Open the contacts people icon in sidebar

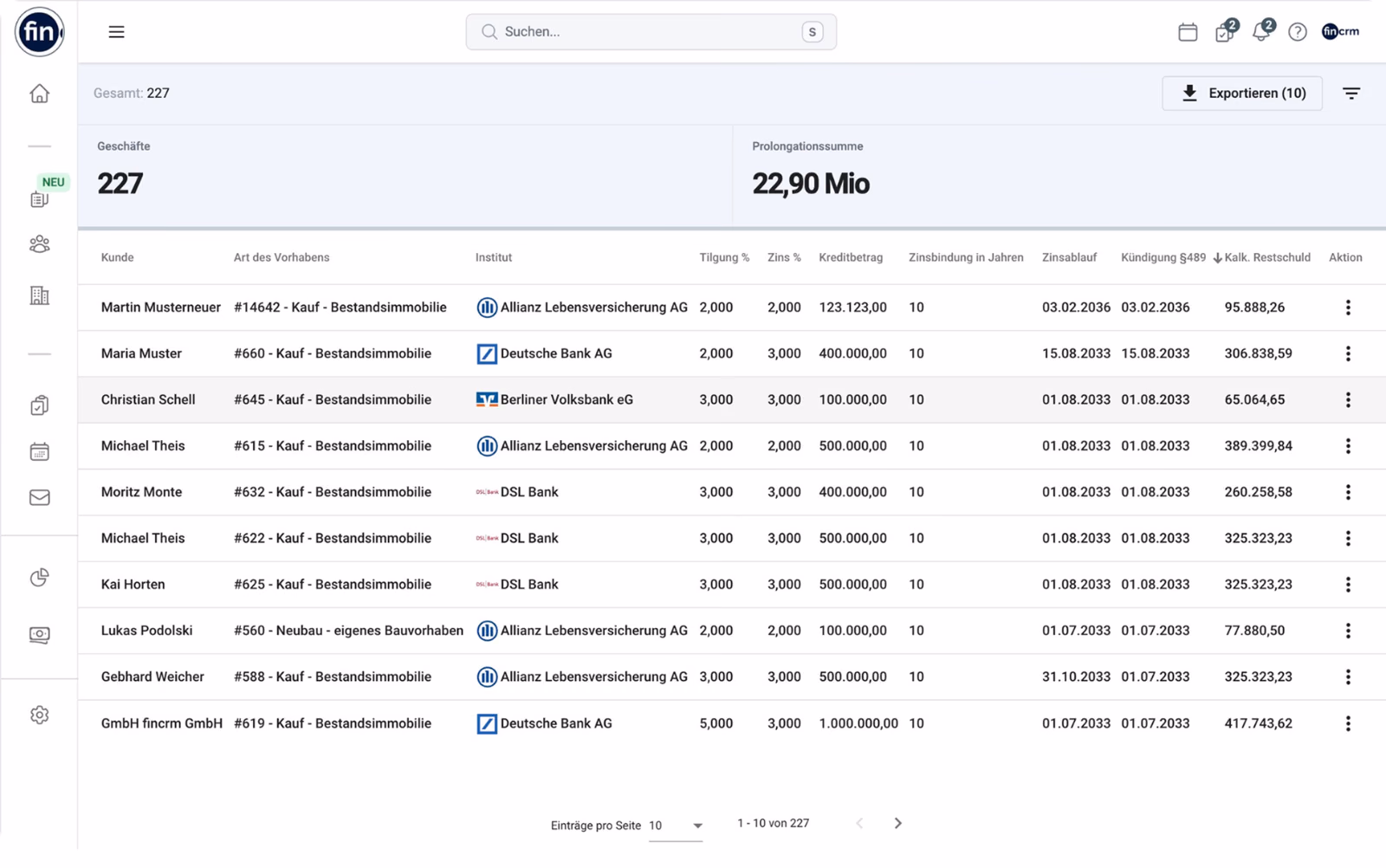click(40, 244)
